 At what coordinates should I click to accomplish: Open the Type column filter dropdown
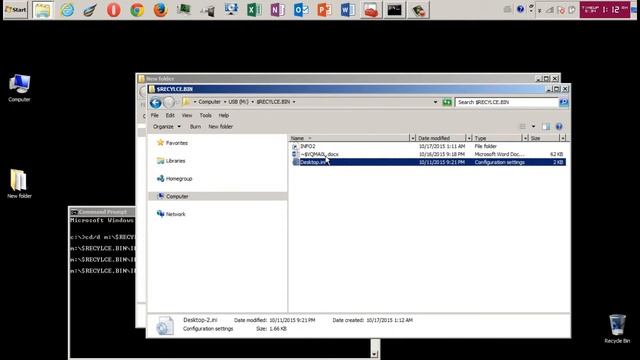pyautogui.click(x=525, y=138)
